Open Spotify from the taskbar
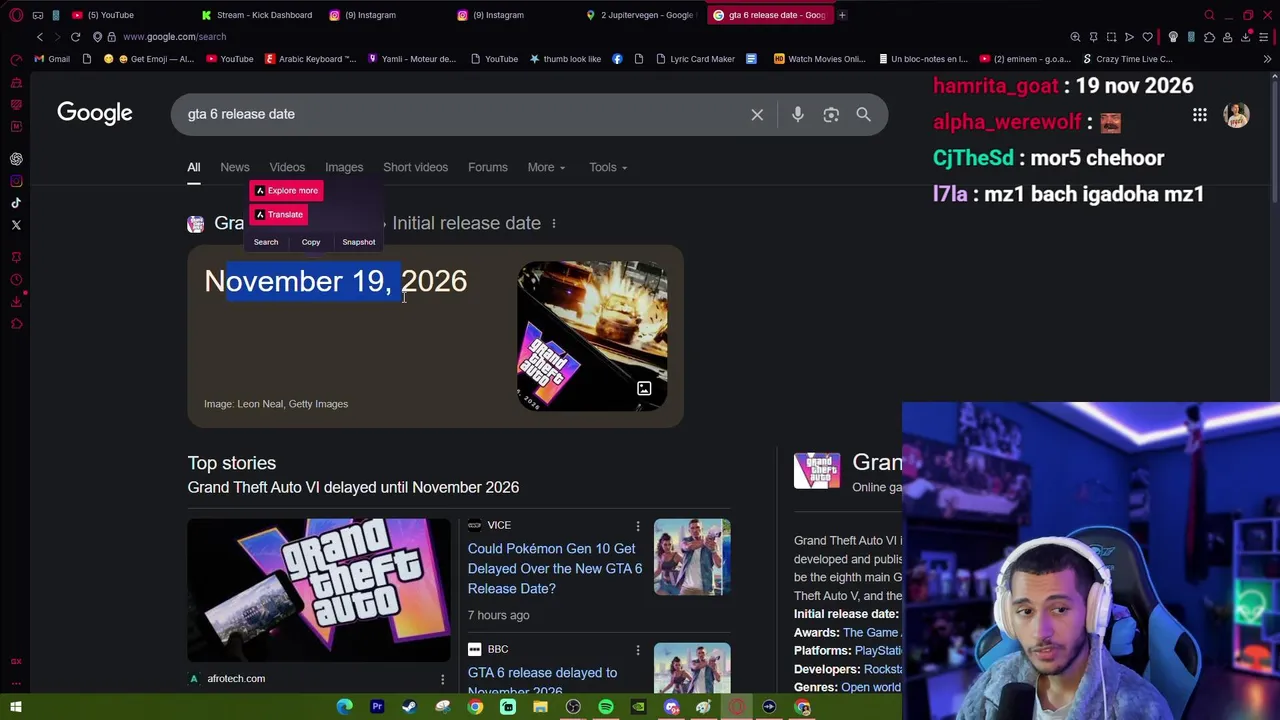The width and height of the screenshot is (1280, 720). coord(605,707)
